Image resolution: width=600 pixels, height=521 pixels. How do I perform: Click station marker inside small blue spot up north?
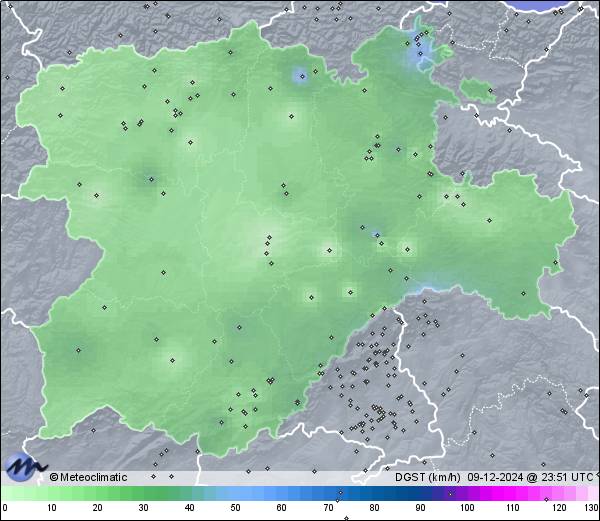[302, 77]
